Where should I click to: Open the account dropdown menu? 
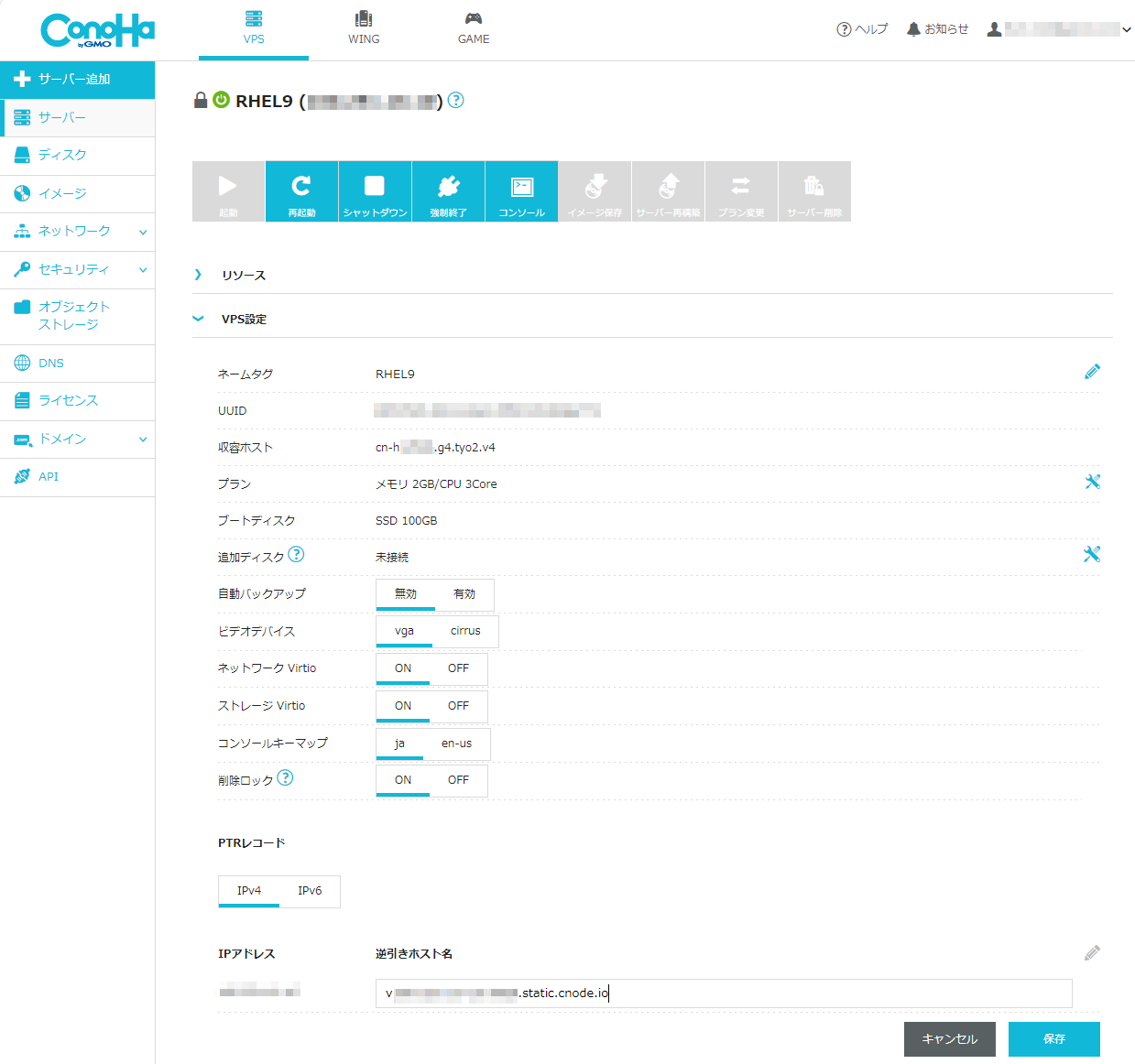1059,29
